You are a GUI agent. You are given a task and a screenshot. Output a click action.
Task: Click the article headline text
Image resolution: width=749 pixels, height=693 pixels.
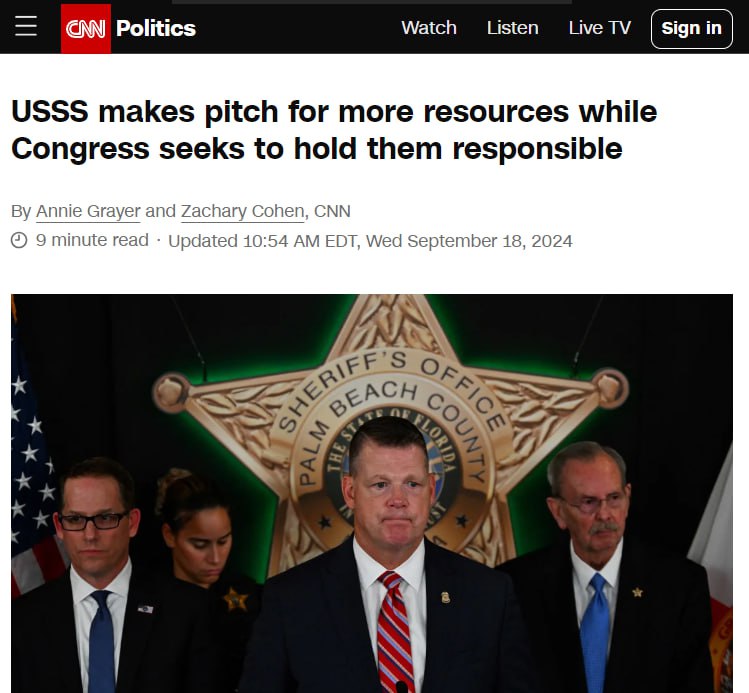coord(334,130)
